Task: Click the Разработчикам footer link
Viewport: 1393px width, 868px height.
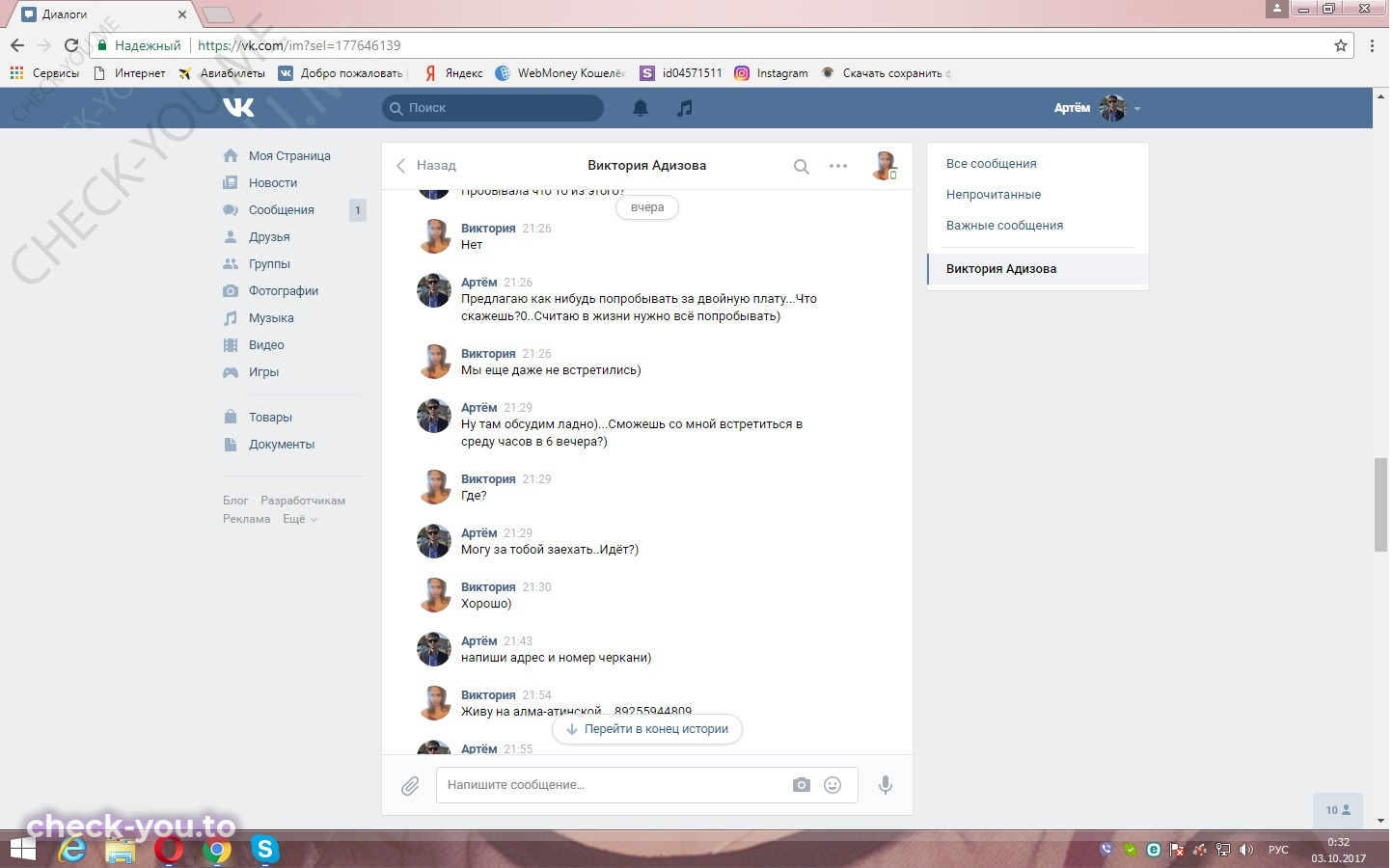Action: point(303,501)
